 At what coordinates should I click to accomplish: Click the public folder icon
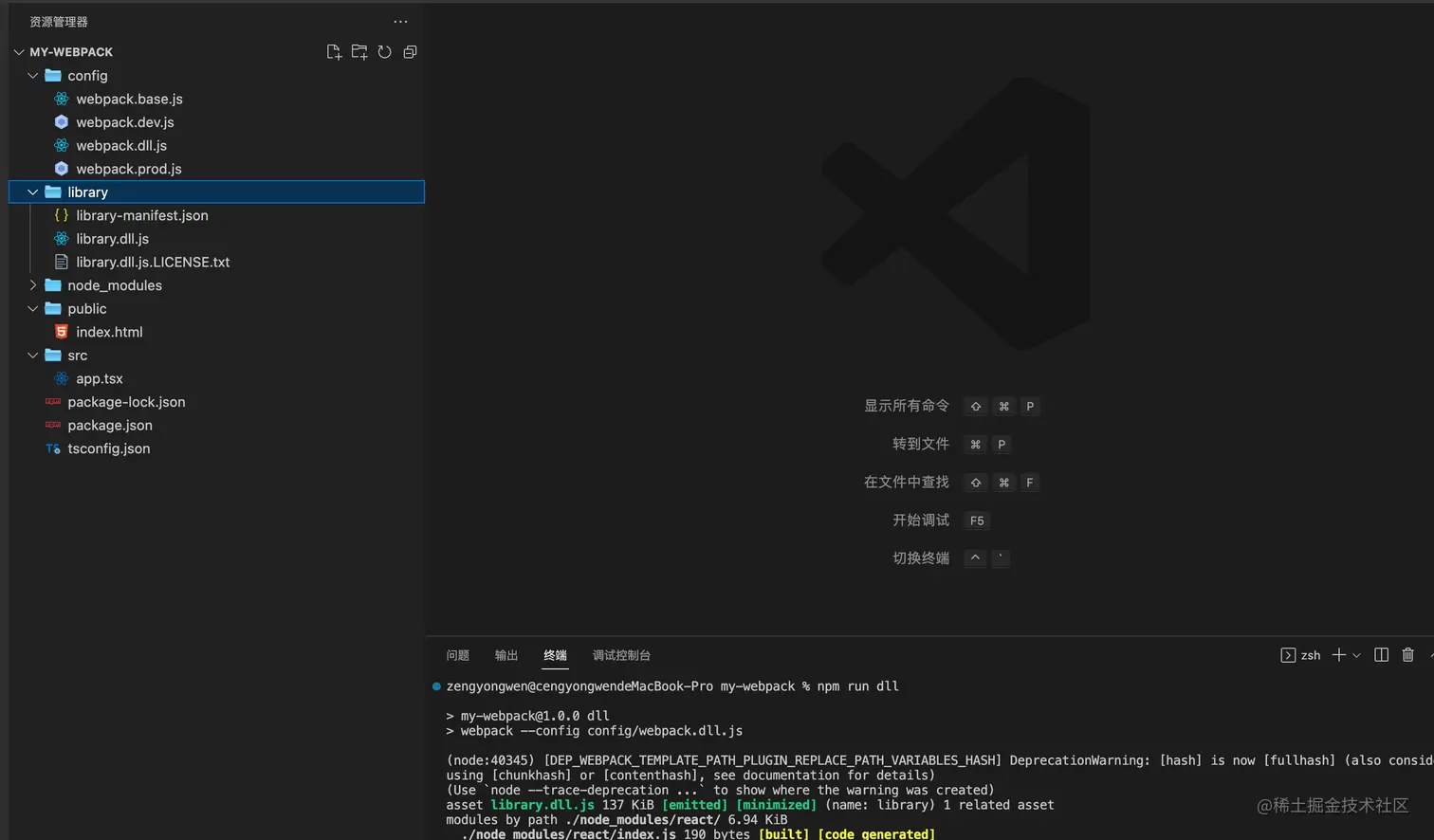point(53,308)
